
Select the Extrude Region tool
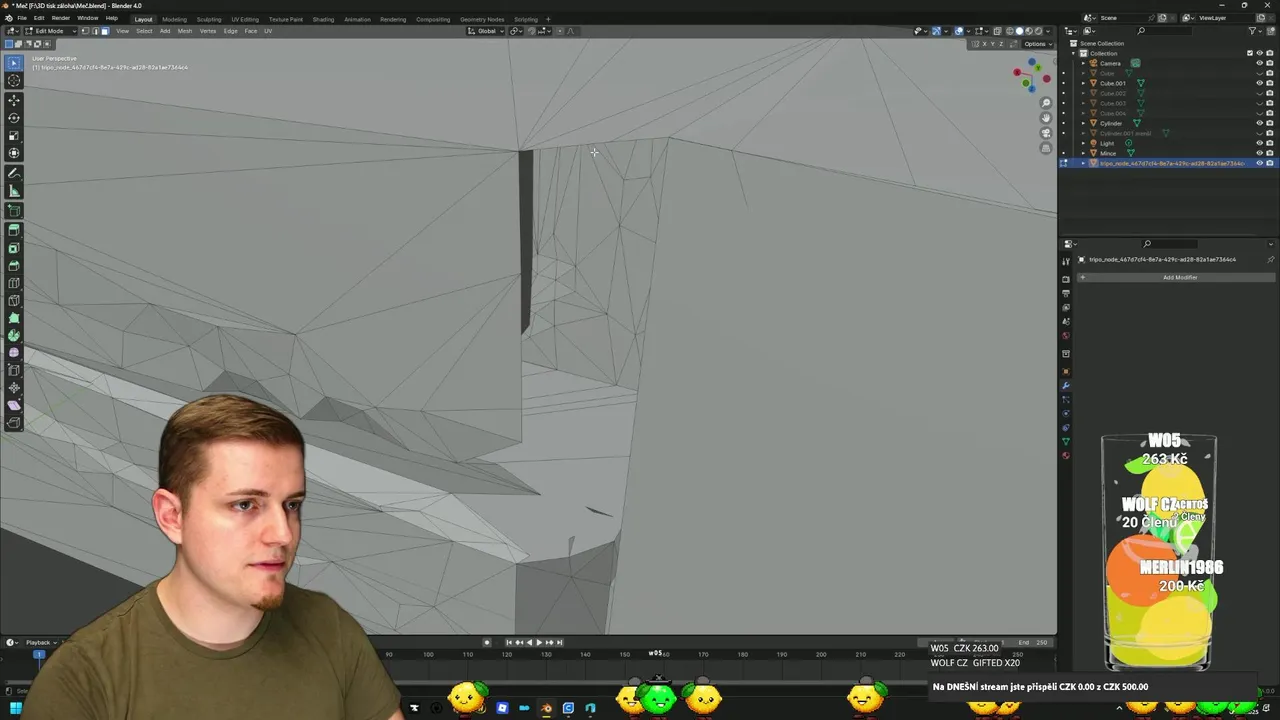coord(14,229)
